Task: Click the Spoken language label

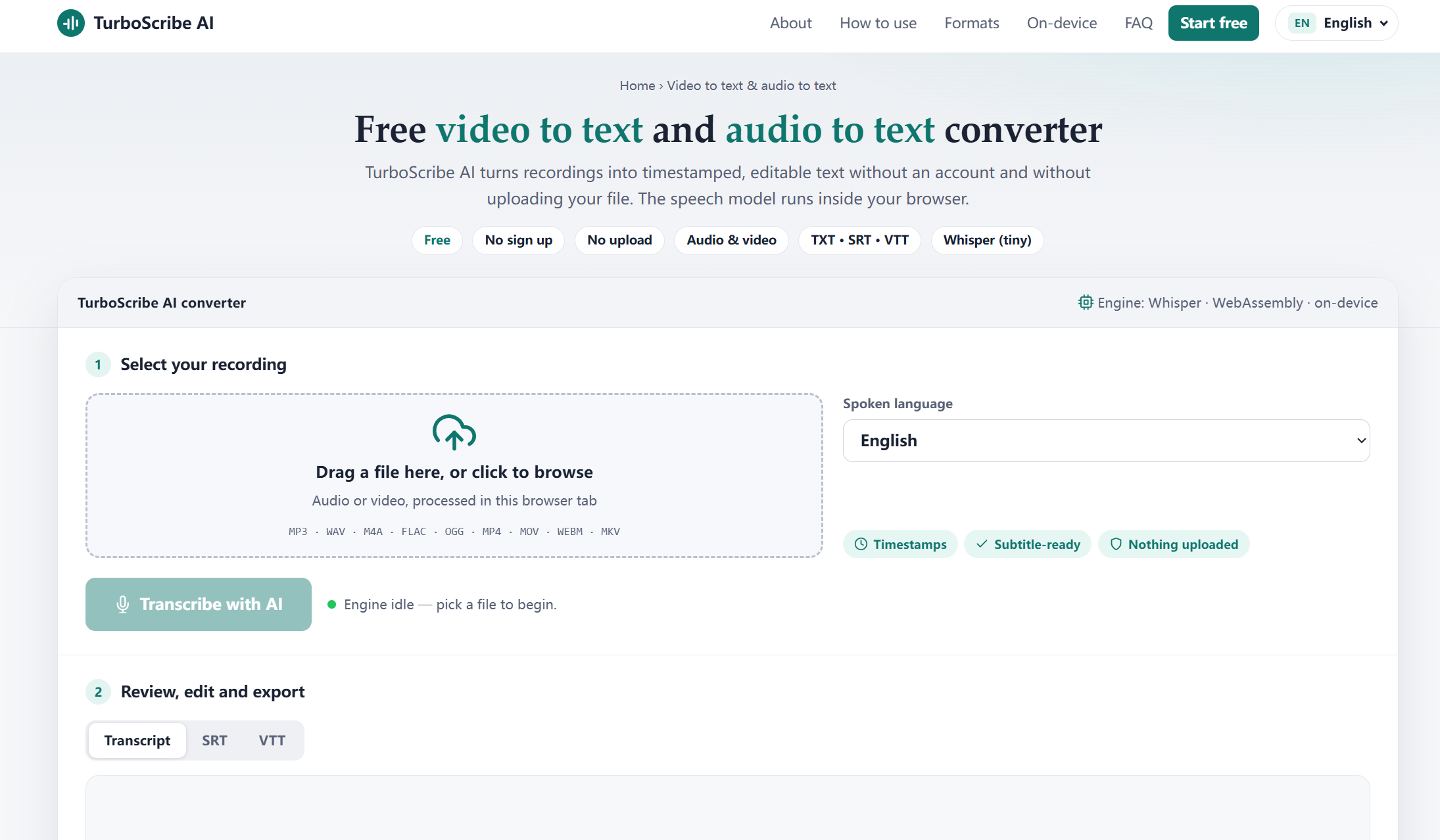Action: click(x=898, y=404)
